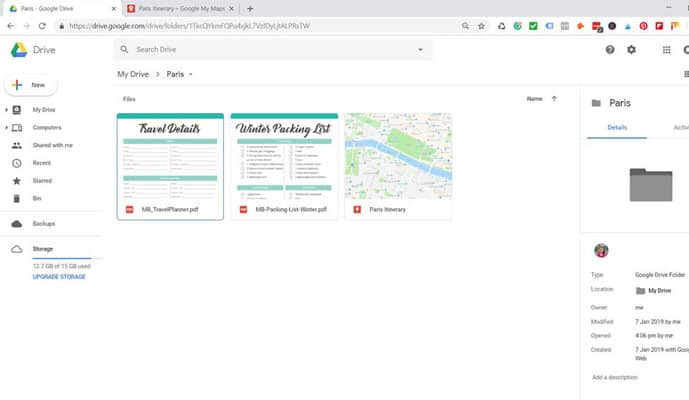Click the owner profile avatar
This screenshot has width=689, height=400.
[601, 250]
